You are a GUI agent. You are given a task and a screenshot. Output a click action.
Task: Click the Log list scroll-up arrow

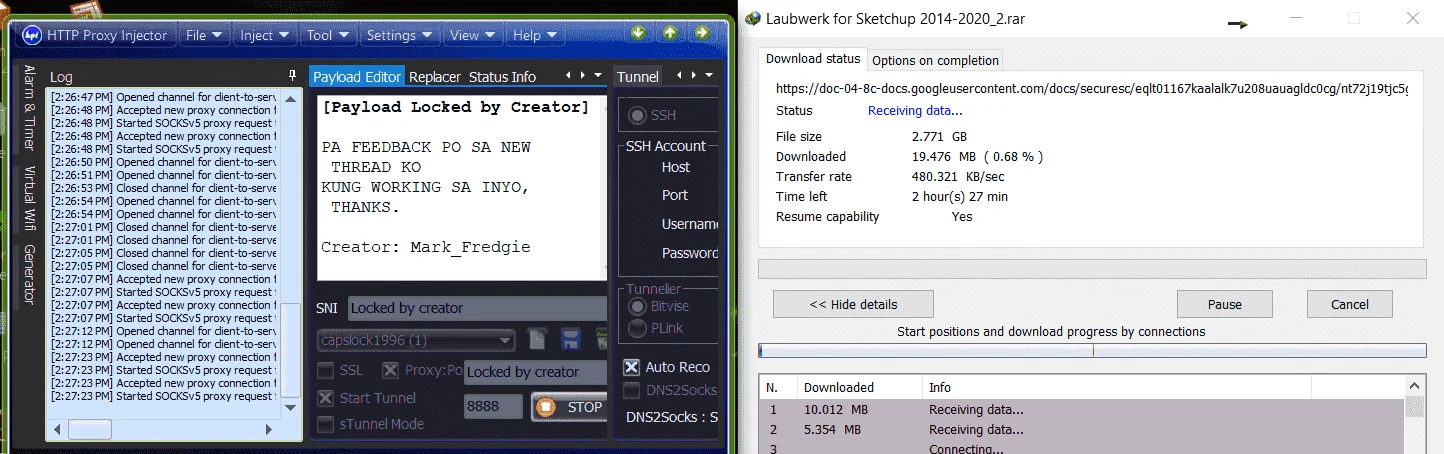[x=291, y=97]
